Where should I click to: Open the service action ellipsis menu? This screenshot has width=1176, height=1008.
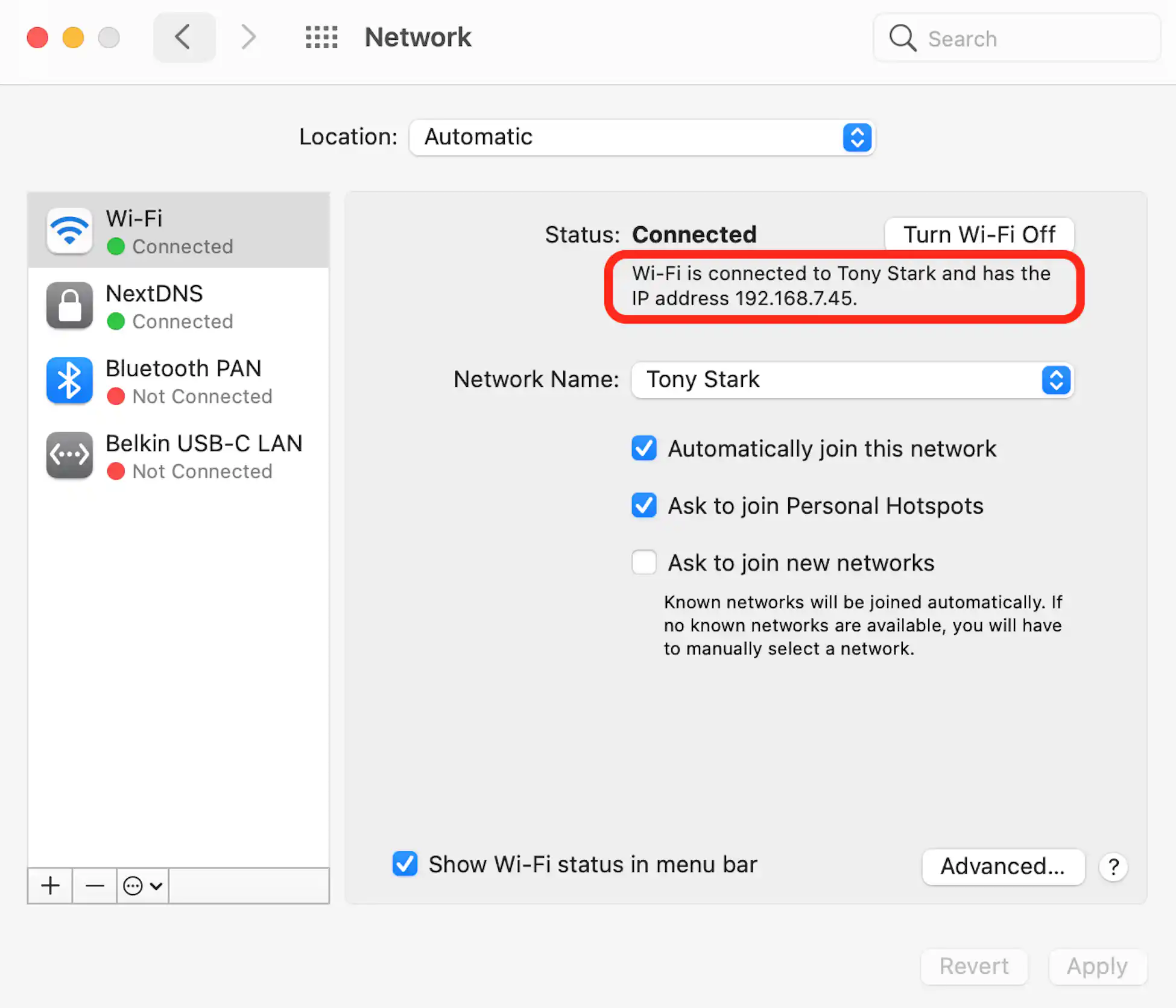(142, 886)
